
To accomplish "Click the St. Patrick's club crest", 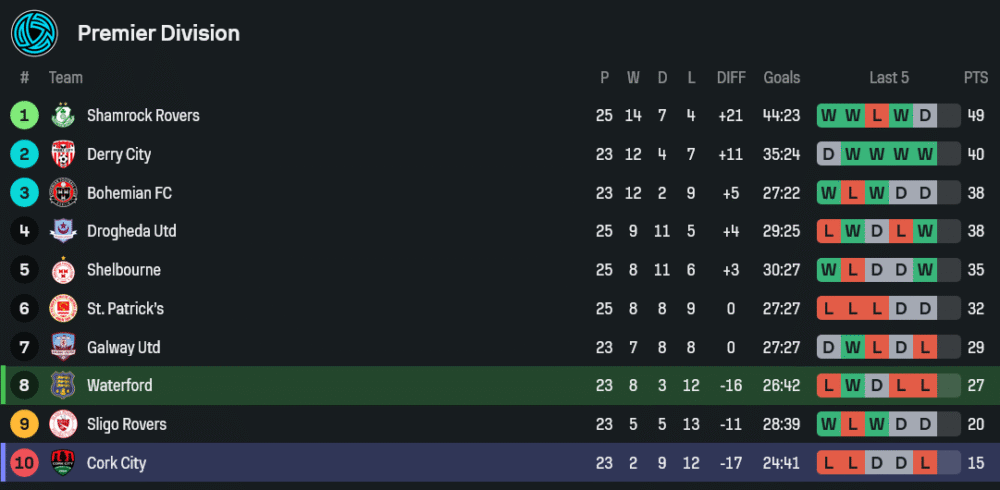I will pyautogui.click(x=63, y=309).
